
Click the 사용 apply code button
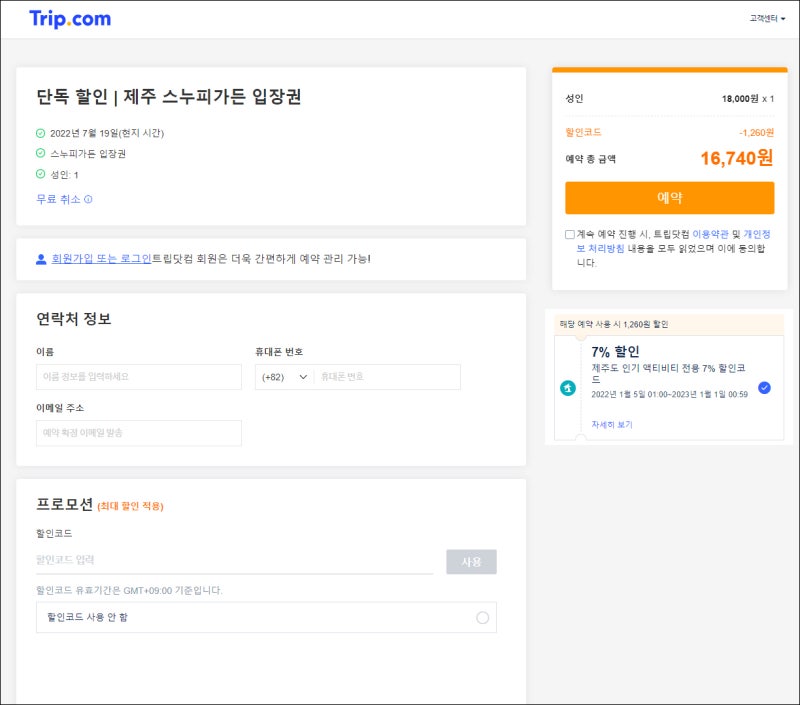(471, 562)
